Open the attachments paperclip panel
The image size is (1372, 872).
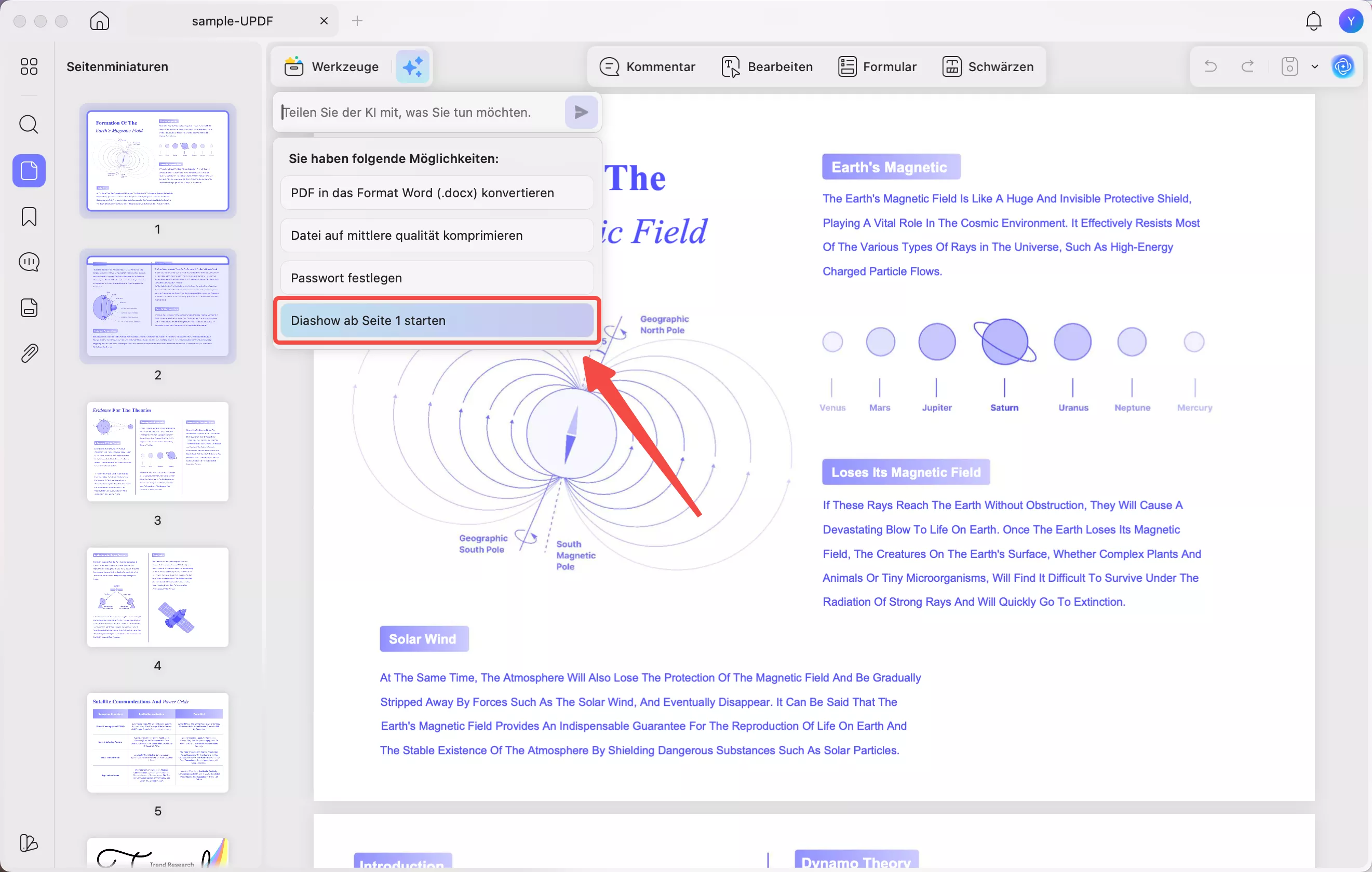[x=29, y=353]
